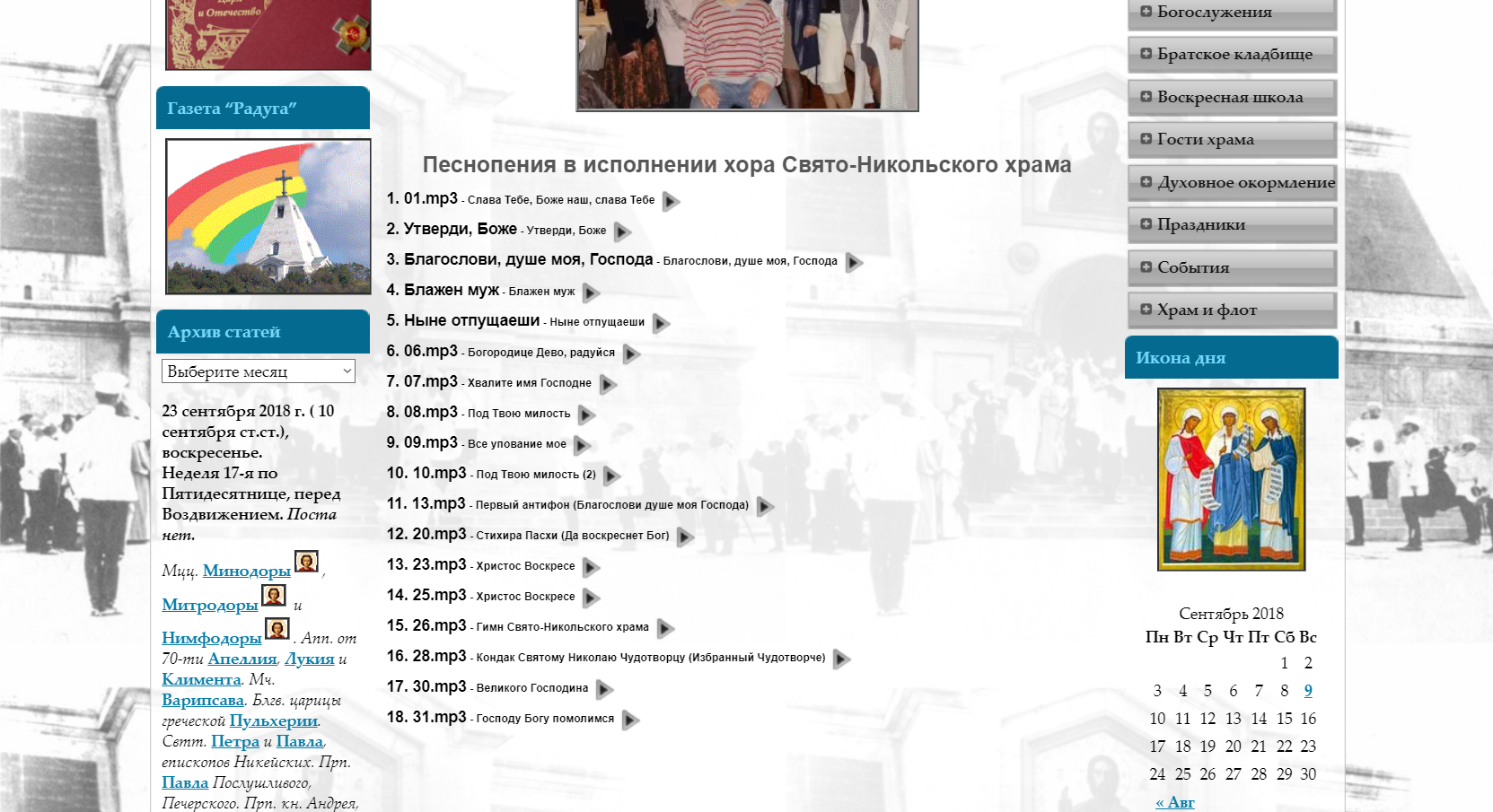
Task: Open the Газета Радуга rainbow image
Action: coord(268,216)
